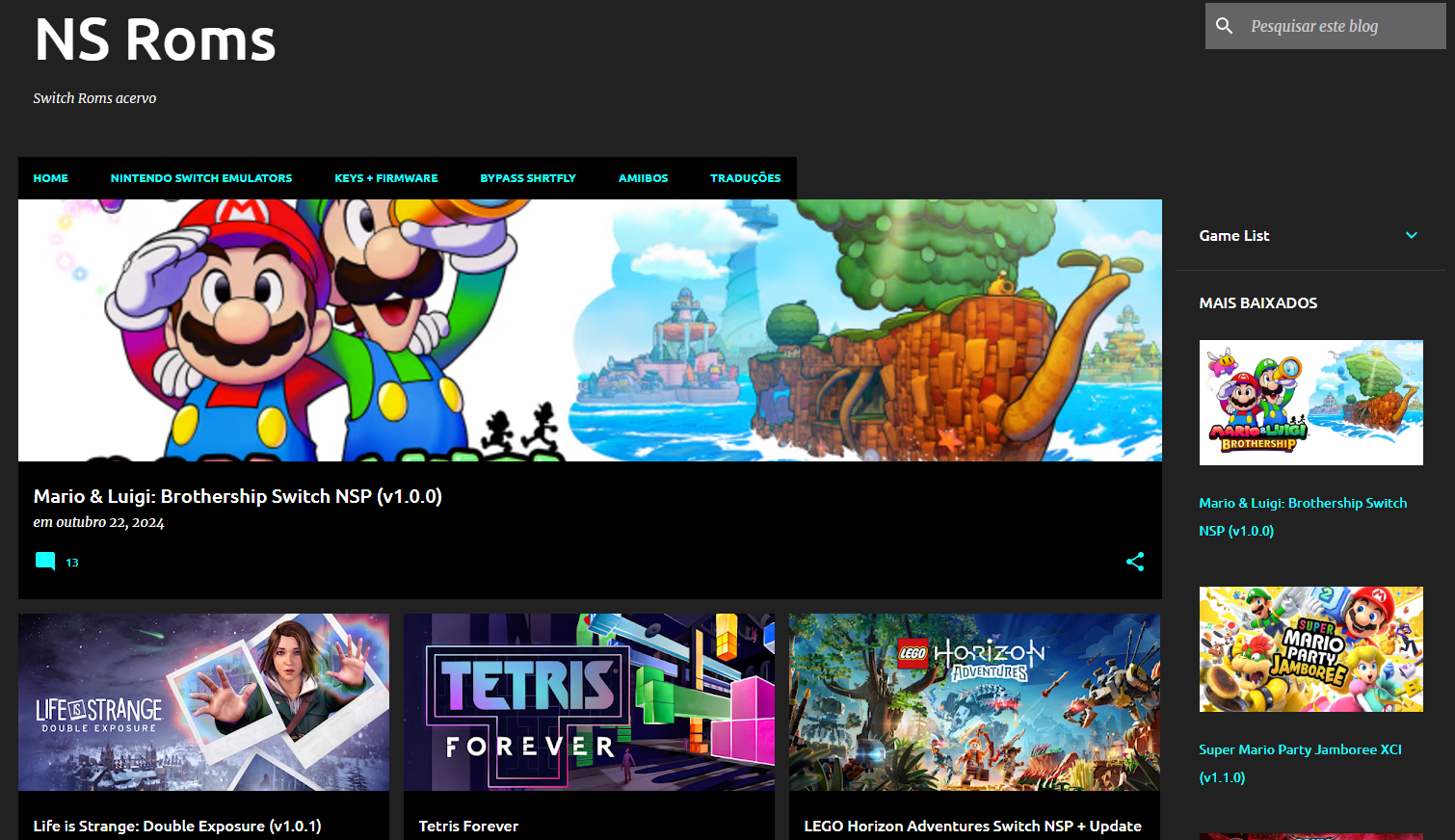Open Super Mario Party Jamboree XCI link
Image resolution: width=1455 pixels, height=840 pixels.
point(1300,763)
